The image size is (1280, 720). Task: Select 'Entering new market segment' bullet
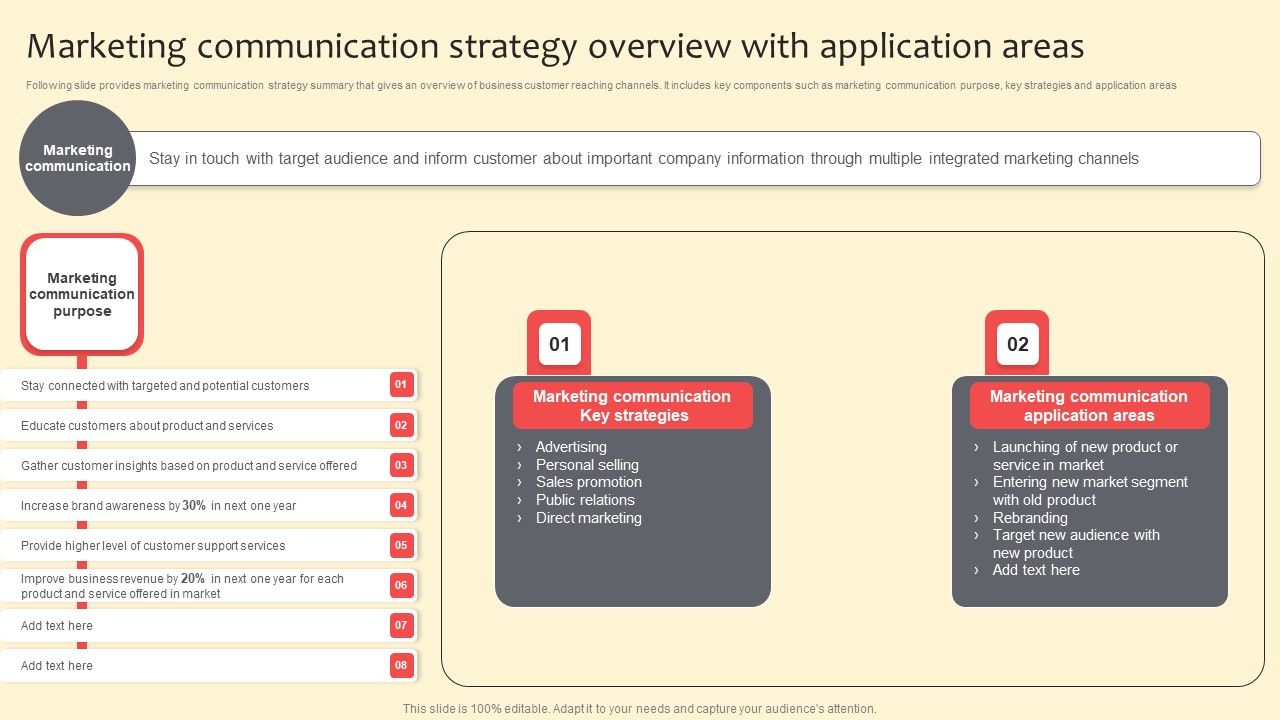pos(1090,491)
